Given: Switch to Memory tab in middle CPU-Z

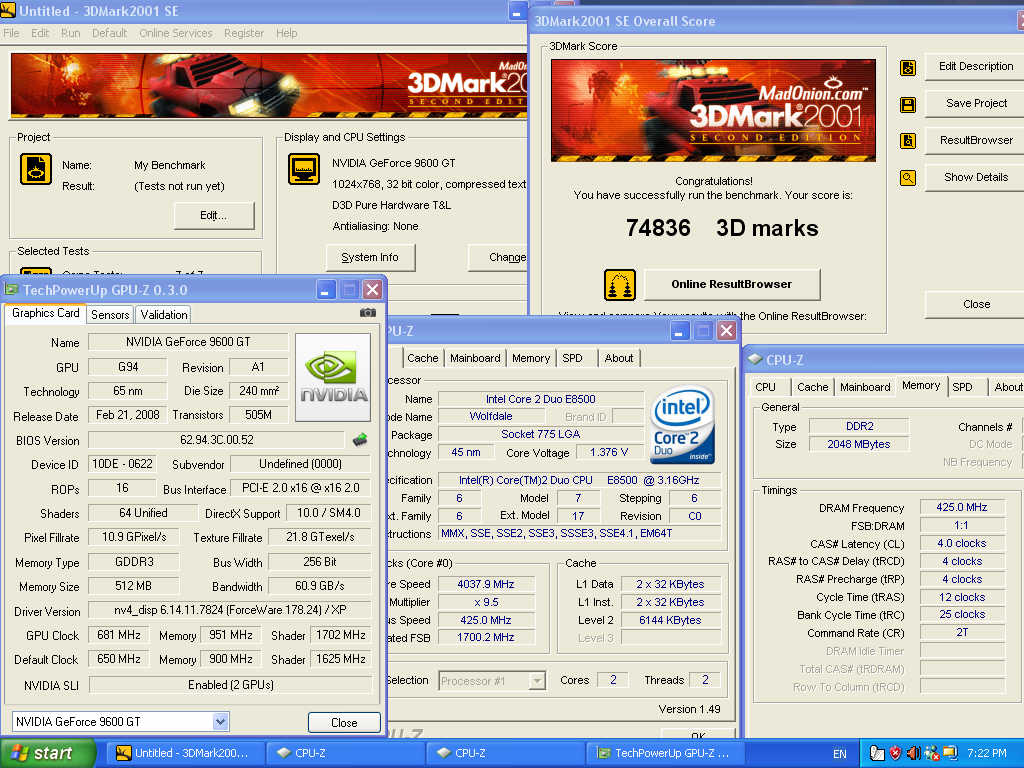Looking at the screenshot, I should 530,358.
